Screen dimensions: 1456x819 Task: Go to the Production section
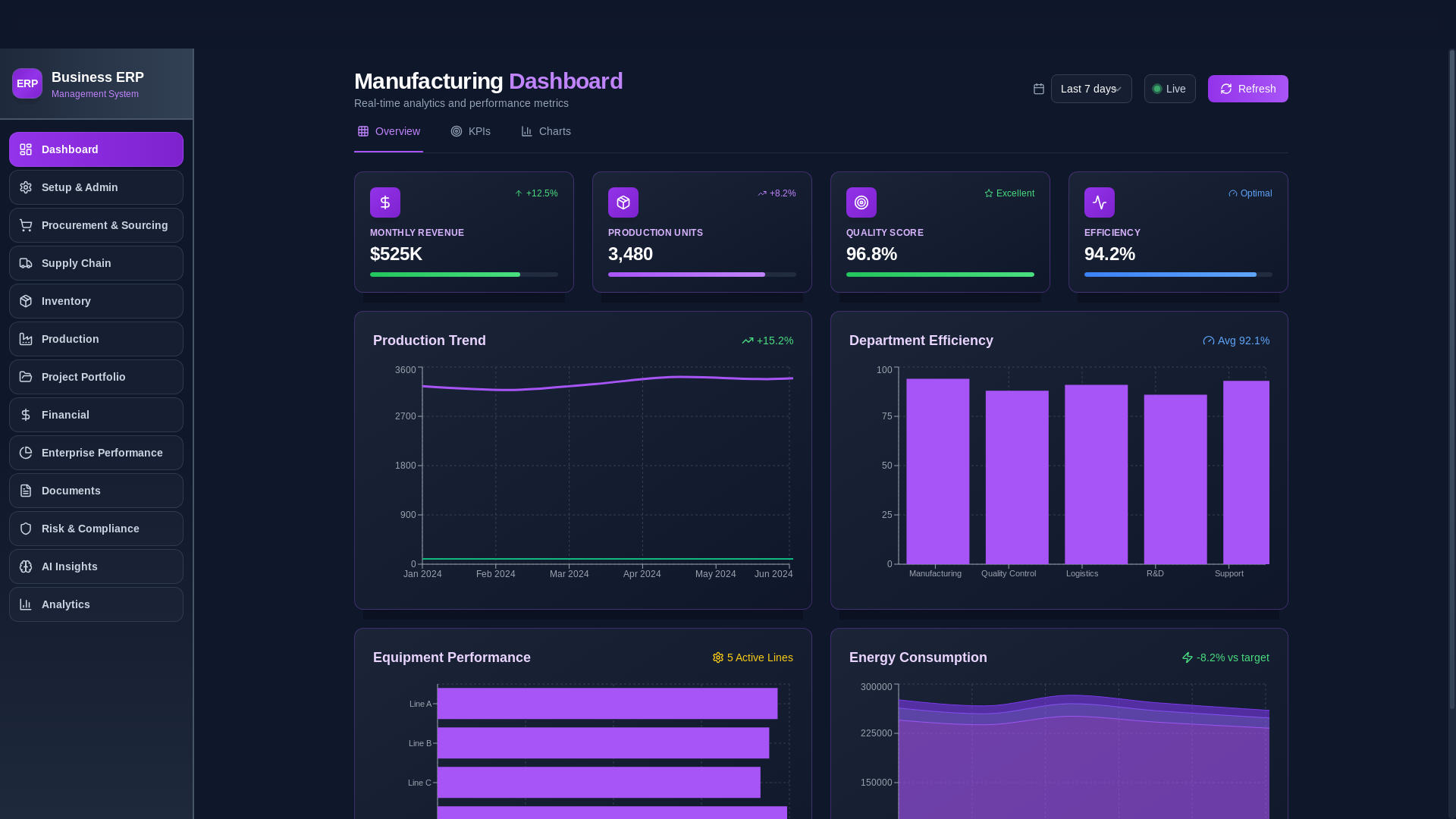pos(96,339)
